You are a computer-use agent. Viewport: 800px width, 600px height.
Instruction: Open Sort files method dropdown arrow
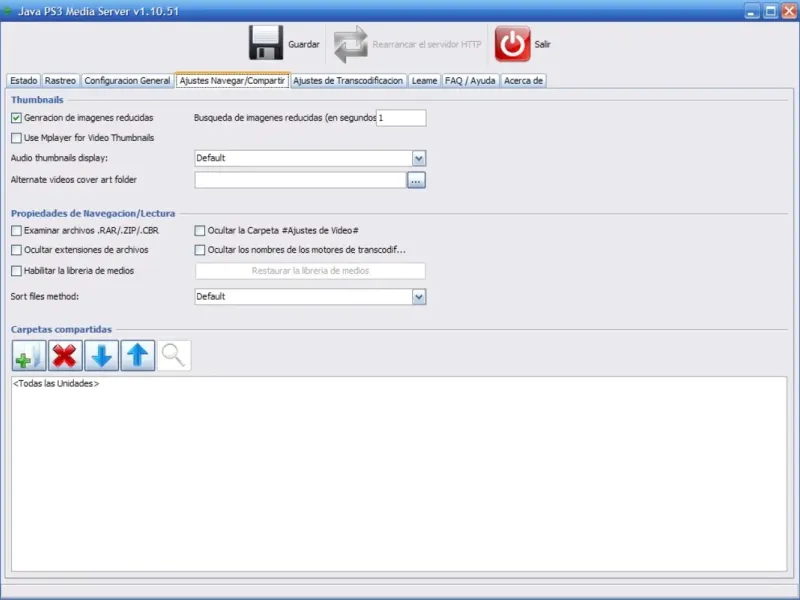click(419, 296)
